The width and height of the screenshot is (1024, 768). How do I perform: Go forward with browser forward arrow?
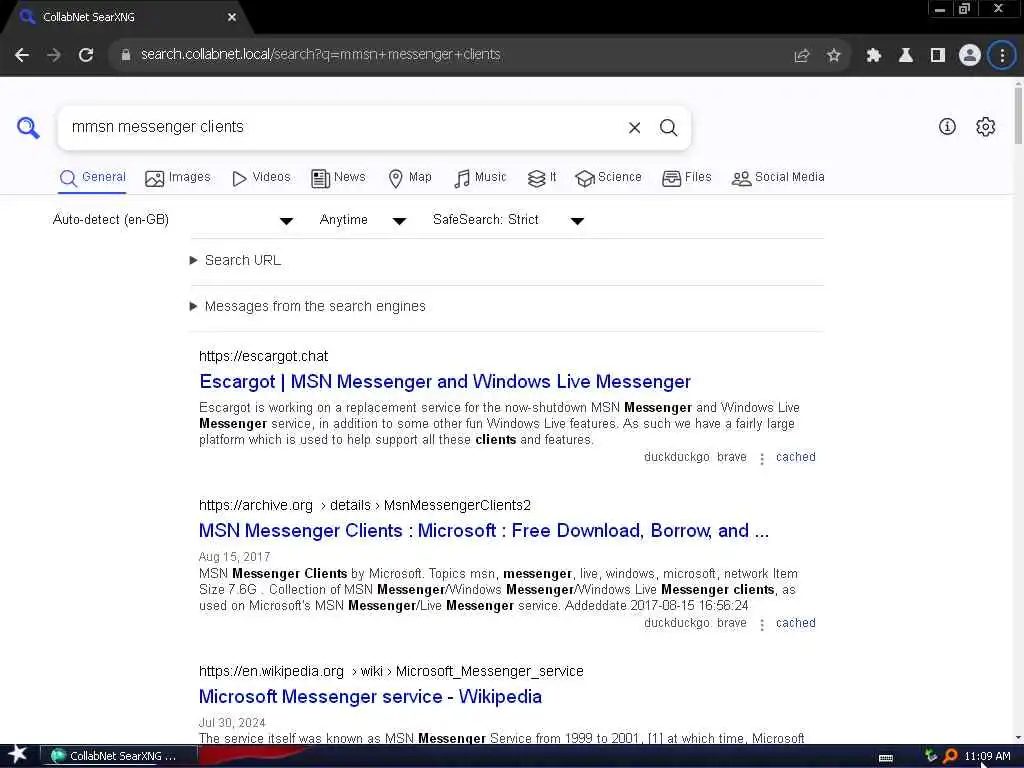pyautogui.click(x=54, y=56)
